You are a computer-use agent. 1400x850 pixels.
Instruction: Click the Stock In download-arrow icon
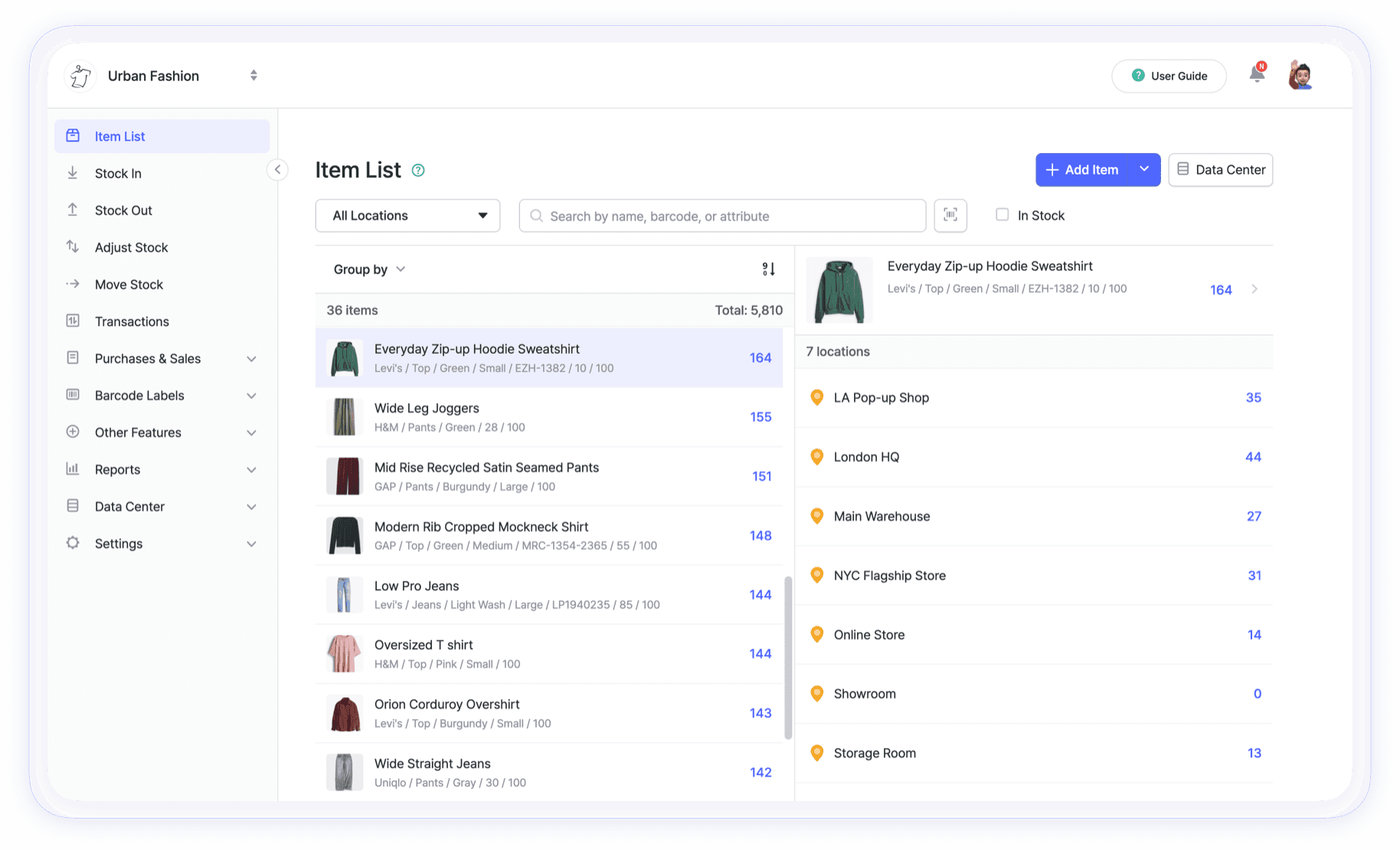point(73,173)
